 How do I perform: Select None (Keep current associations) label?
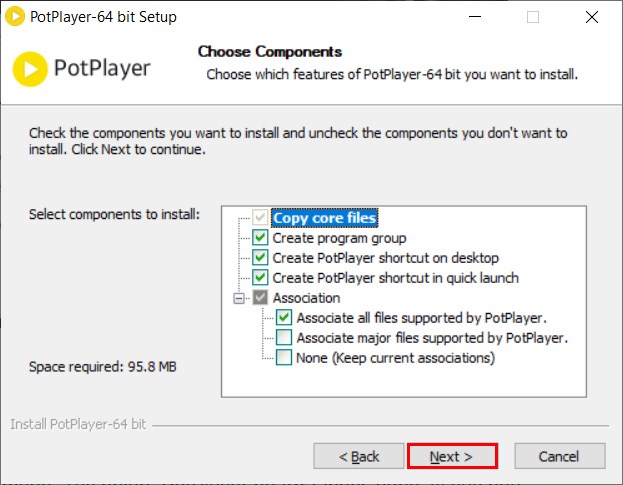396,358
